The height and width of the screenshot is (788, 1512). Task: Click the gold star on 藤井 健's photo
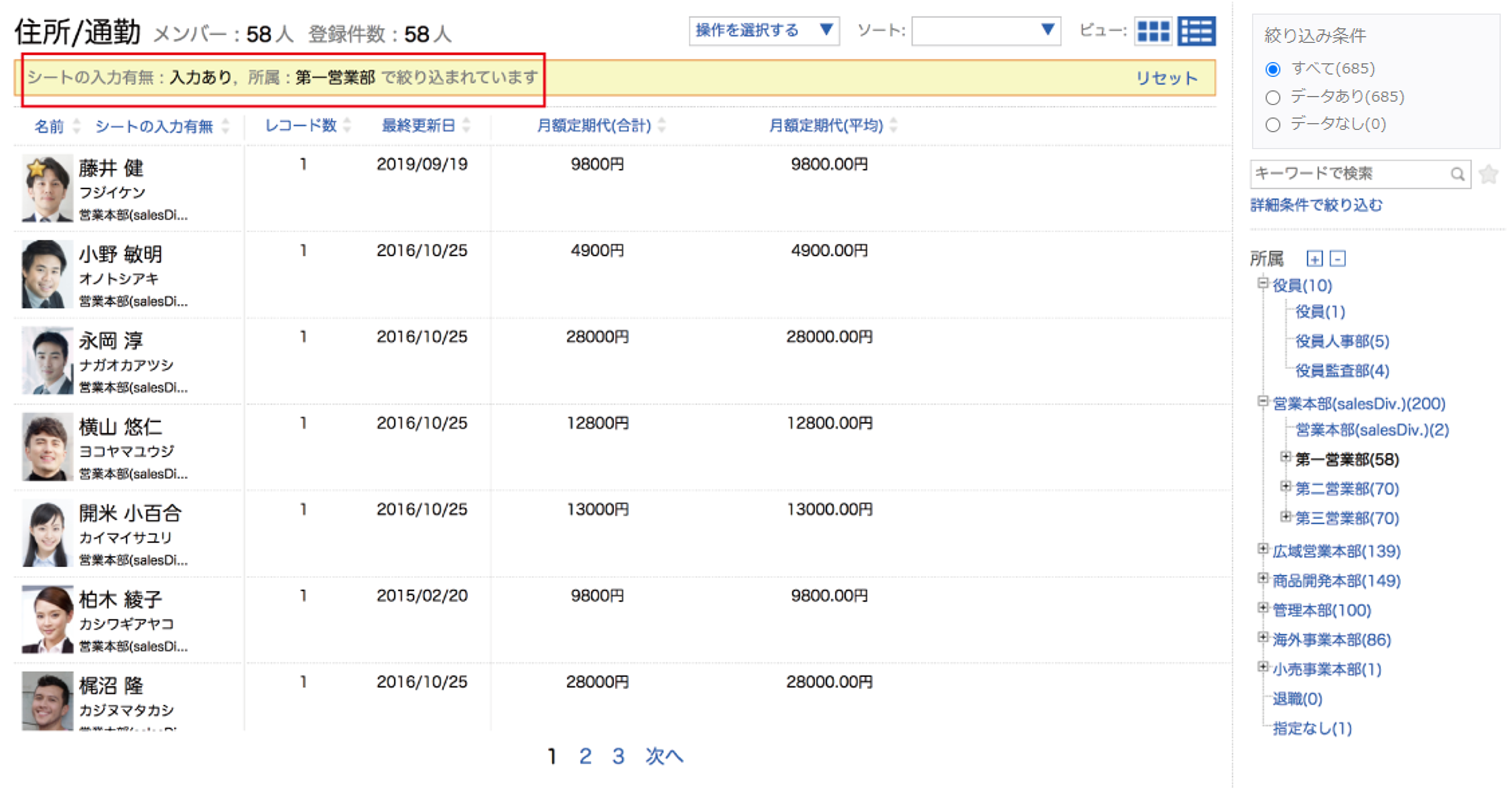pos(36,168)
